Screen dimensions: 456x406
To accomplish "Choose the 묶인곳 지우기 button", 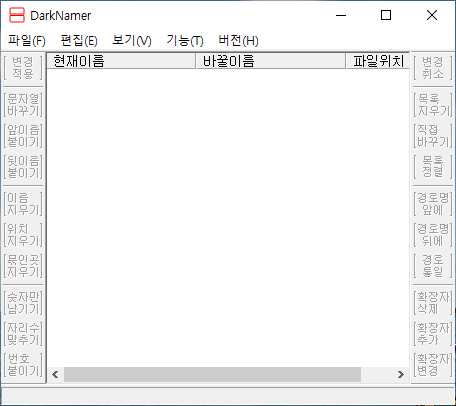I will [23, 266].
